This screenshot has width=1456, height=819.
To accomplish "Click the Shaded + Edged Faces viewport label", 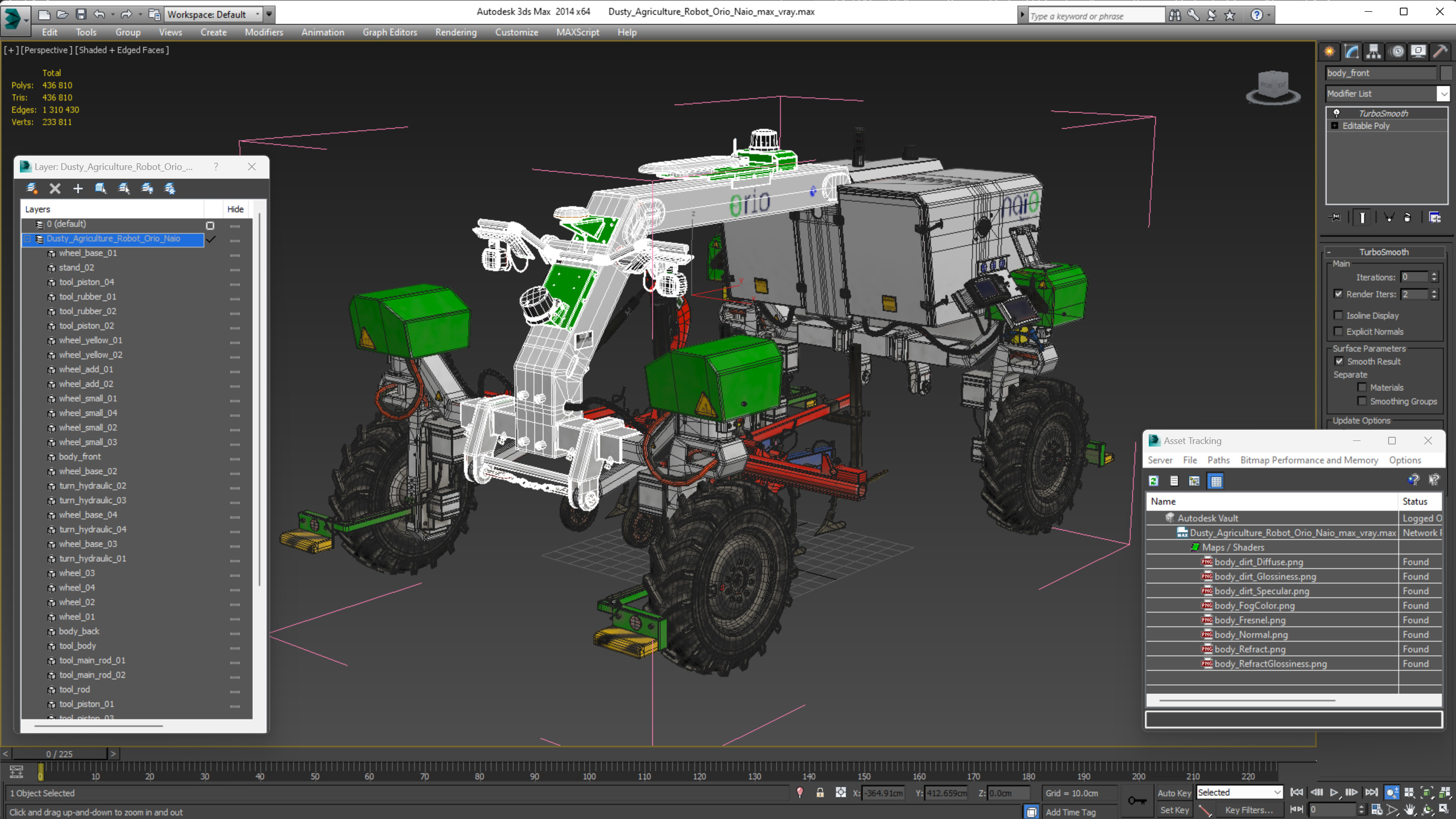I will [x=122, y=49].
